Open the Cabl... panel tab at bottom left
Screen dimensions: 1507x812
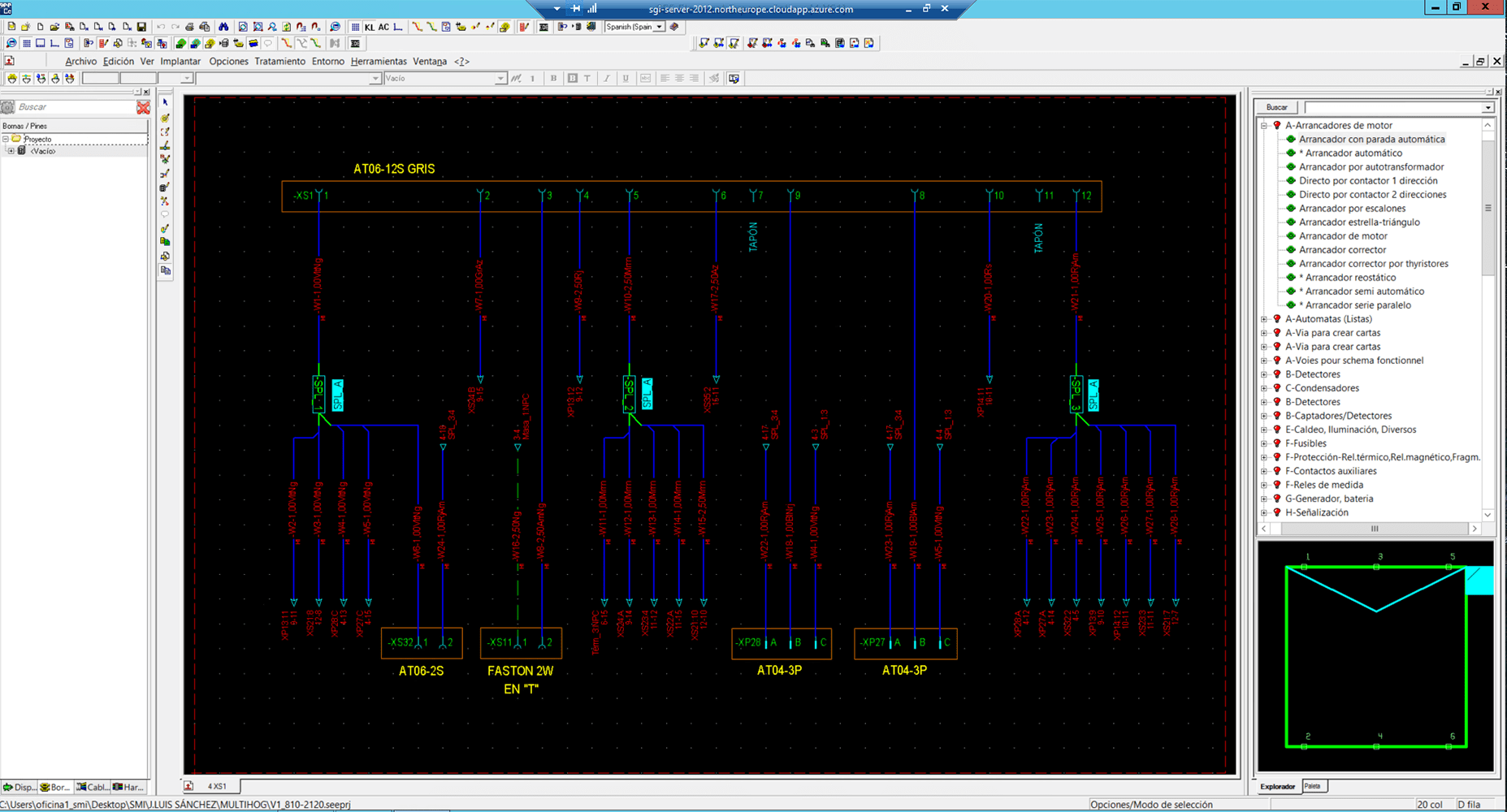[93, 787]
